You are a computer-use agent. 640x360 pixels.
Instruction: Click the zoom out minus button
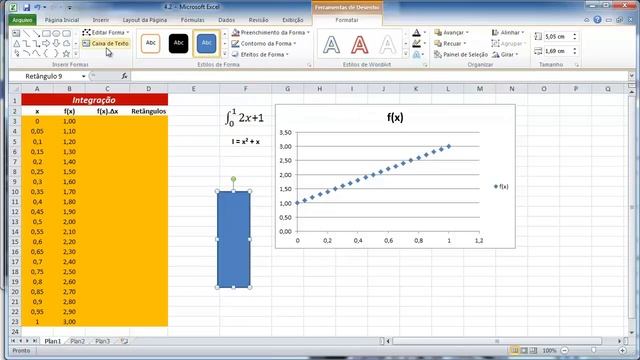[x=564, y=350]
